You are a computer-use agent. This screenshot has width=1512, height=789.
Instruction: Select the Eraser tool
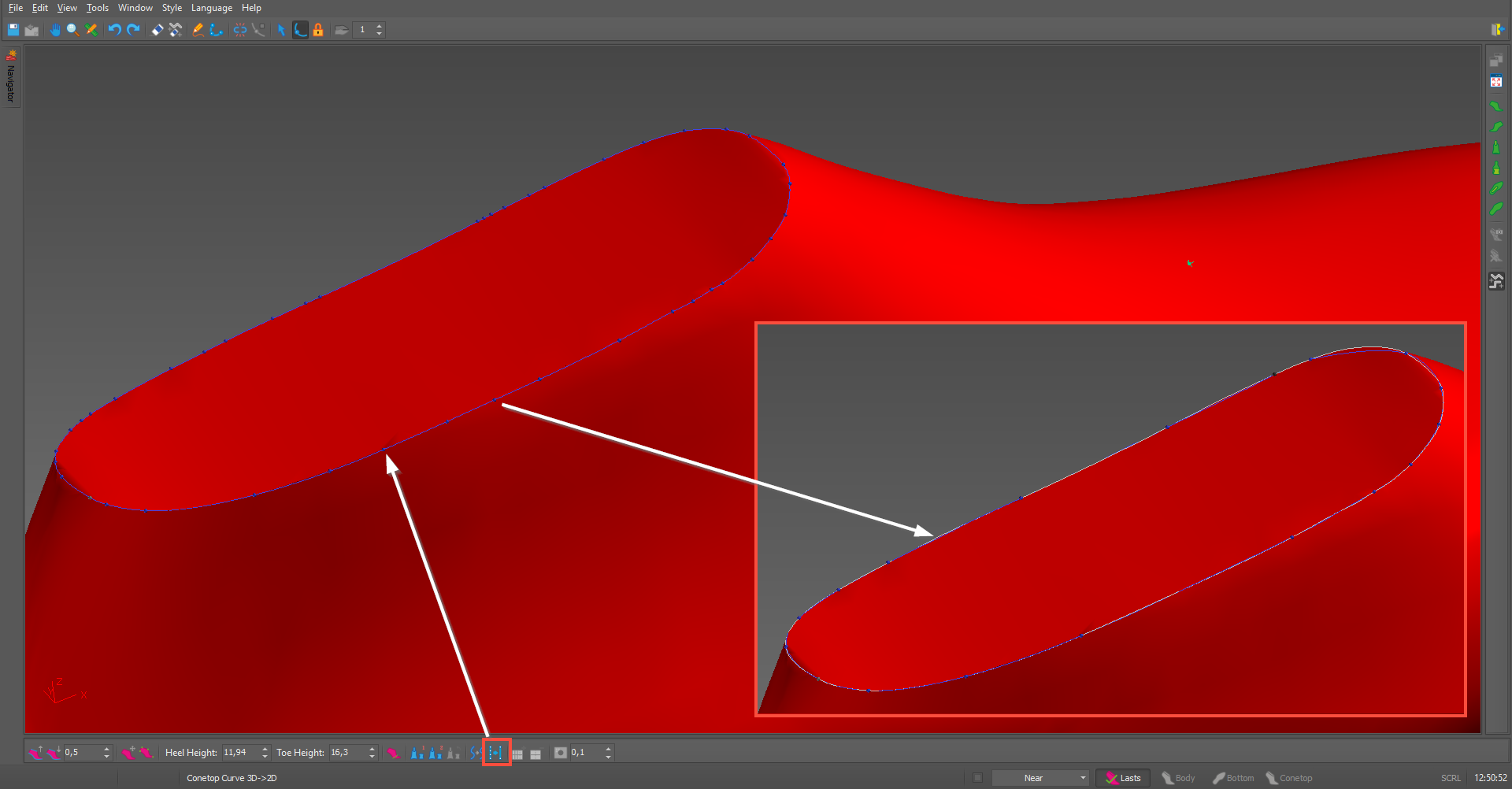[157, 30]
